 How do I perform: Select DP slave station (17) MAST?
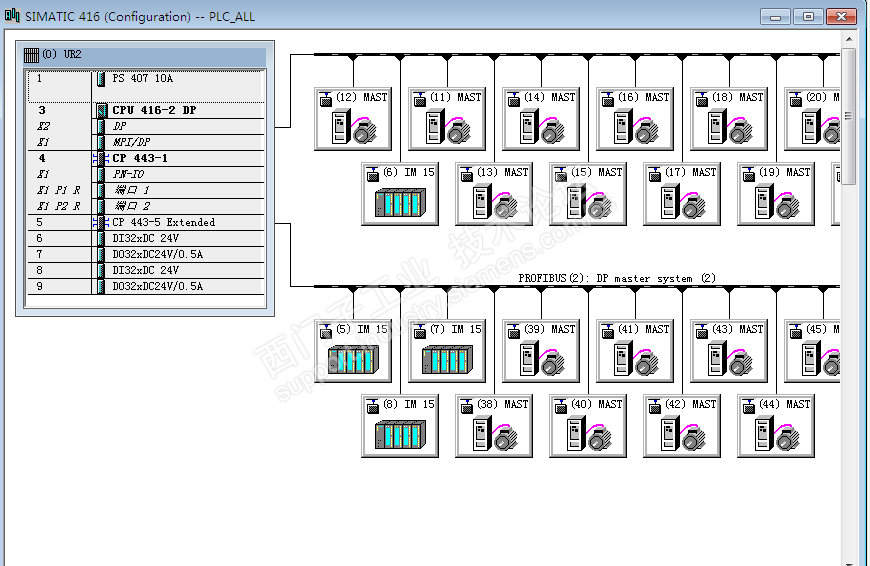(x=682, y=194)
